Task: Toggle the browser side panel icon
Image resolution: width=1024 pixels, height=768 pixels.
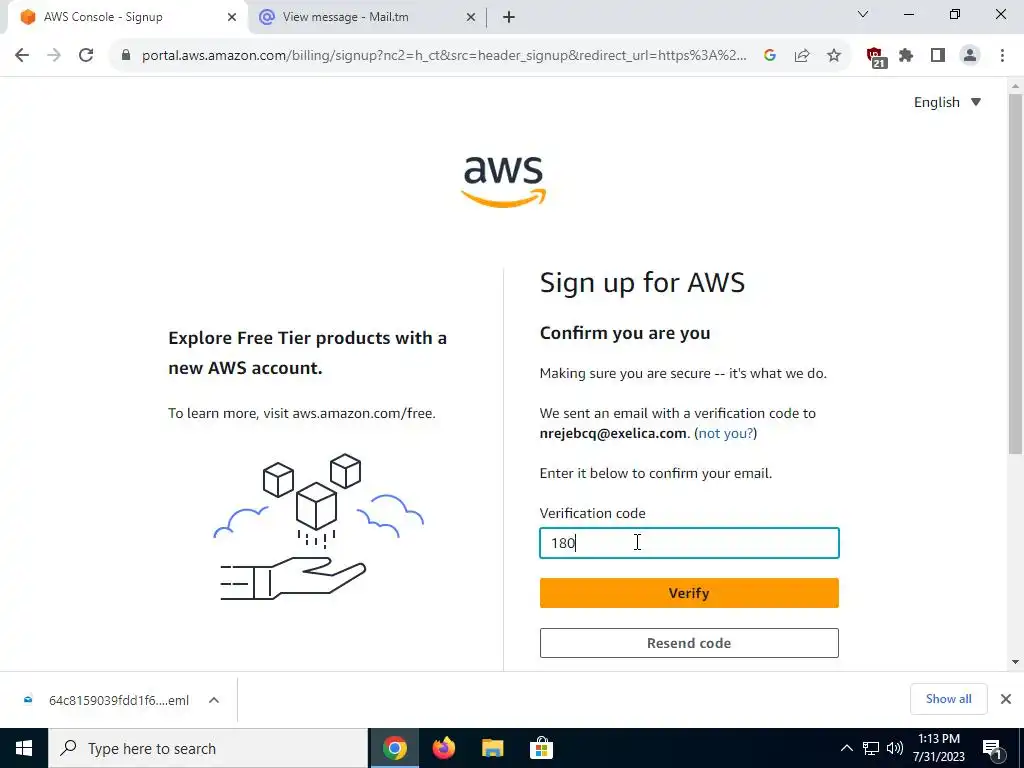Action: coord(938,56)
